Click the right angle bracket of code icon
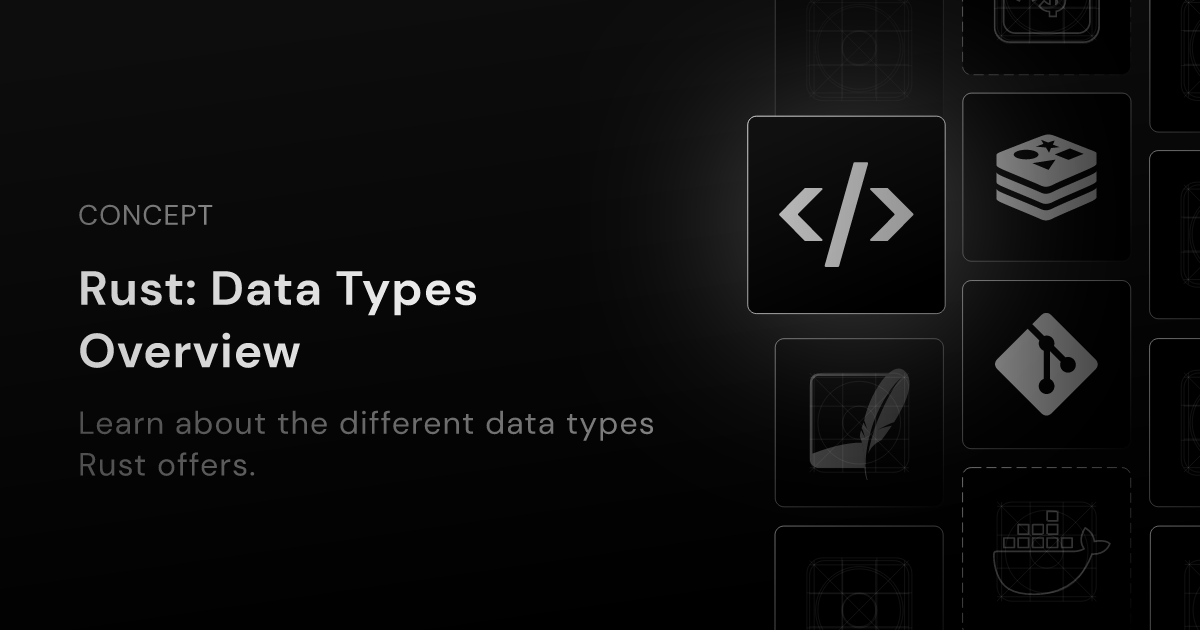The image size is (1200, 630). (x=891, y=215)
